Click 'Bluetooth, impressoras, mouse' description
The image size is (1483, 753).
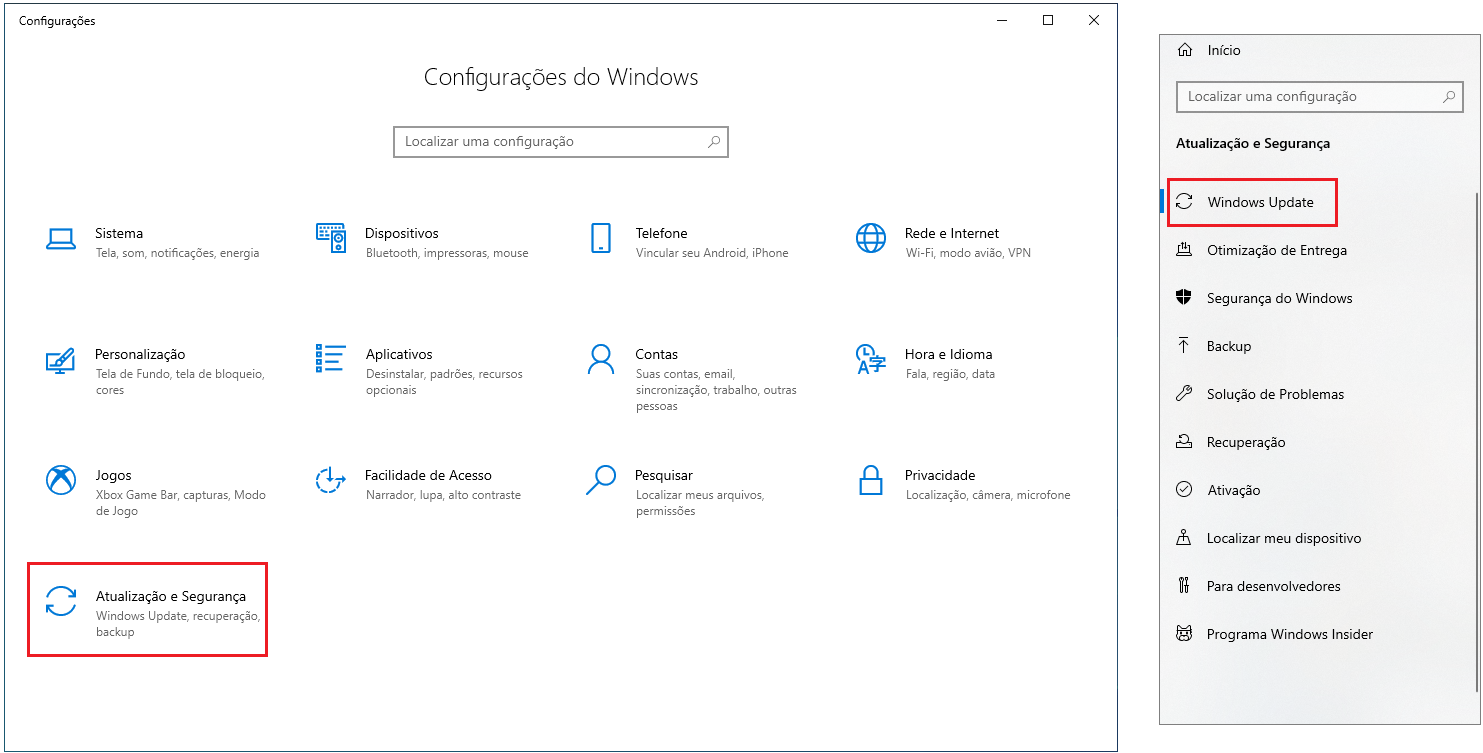pyautogui.click(x=447, y=253)
